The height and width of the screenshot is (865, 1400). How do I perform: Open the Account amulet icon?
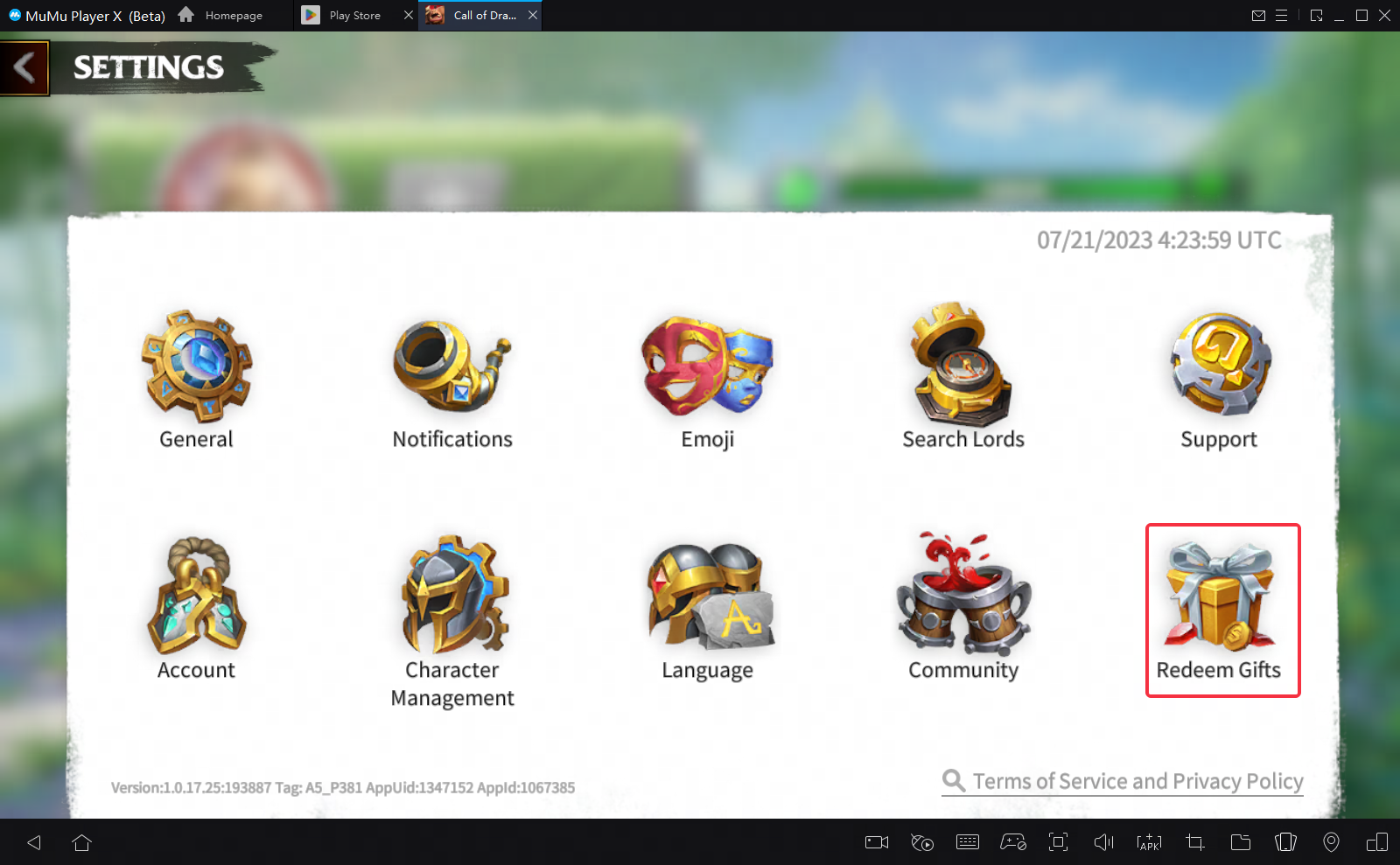(197, 596)
